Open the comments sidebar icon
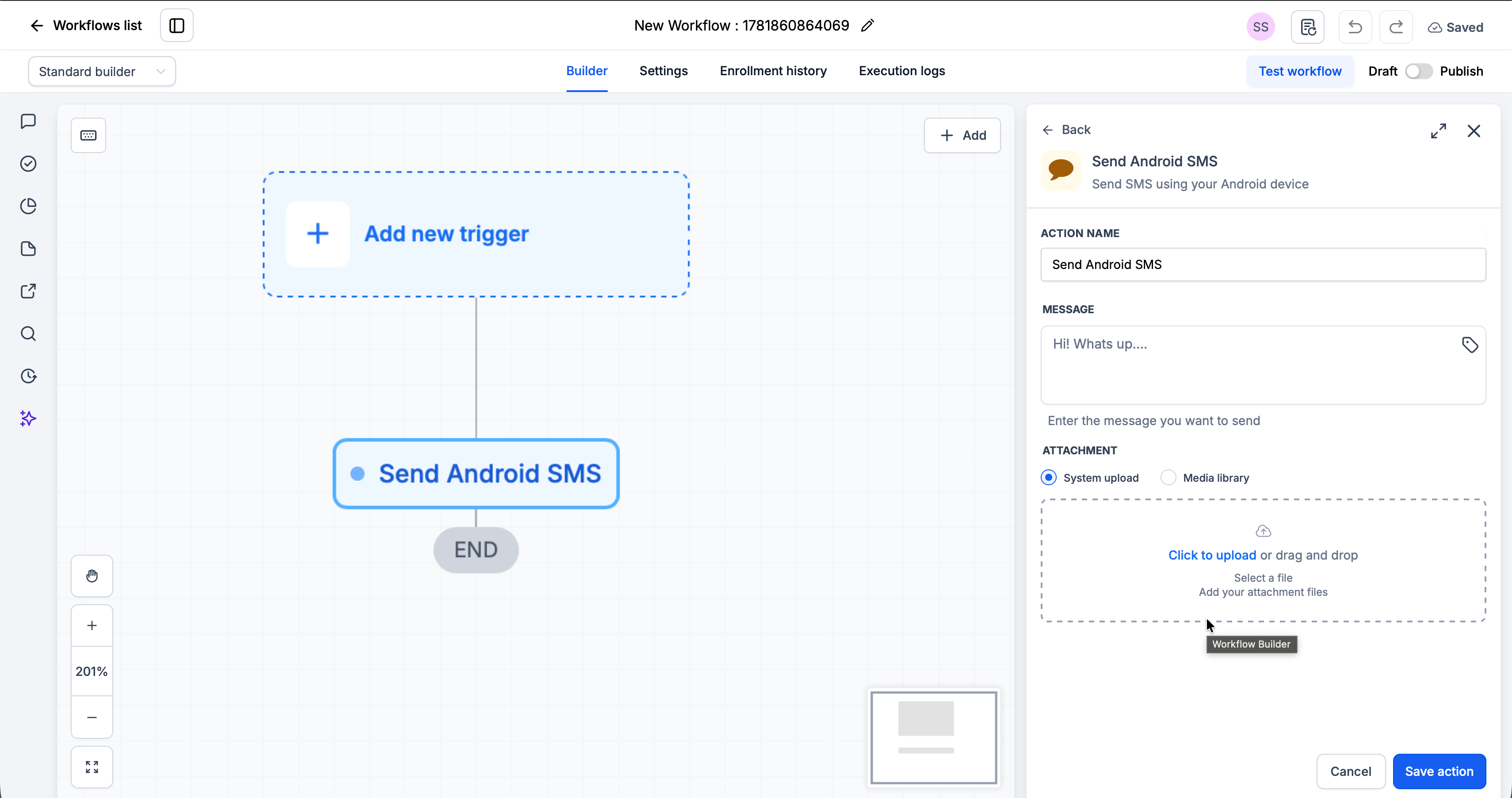 point(28,121)
